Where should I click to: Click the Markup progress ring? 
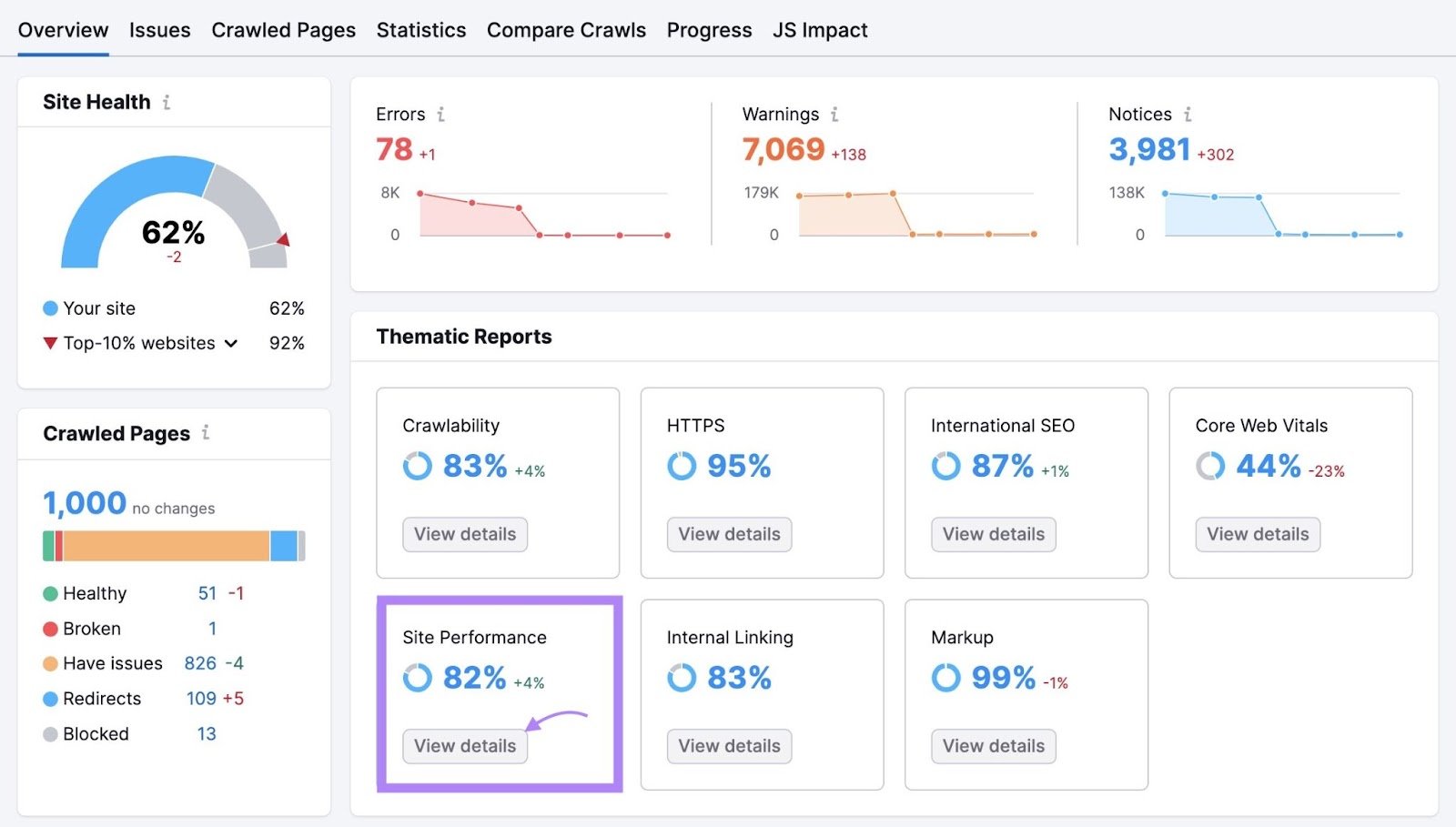point(945,678)
